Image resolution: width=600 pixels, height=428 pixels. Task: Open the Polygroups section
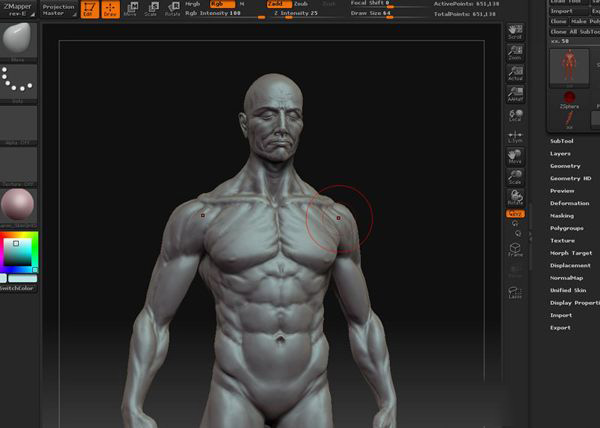[567, 228]
